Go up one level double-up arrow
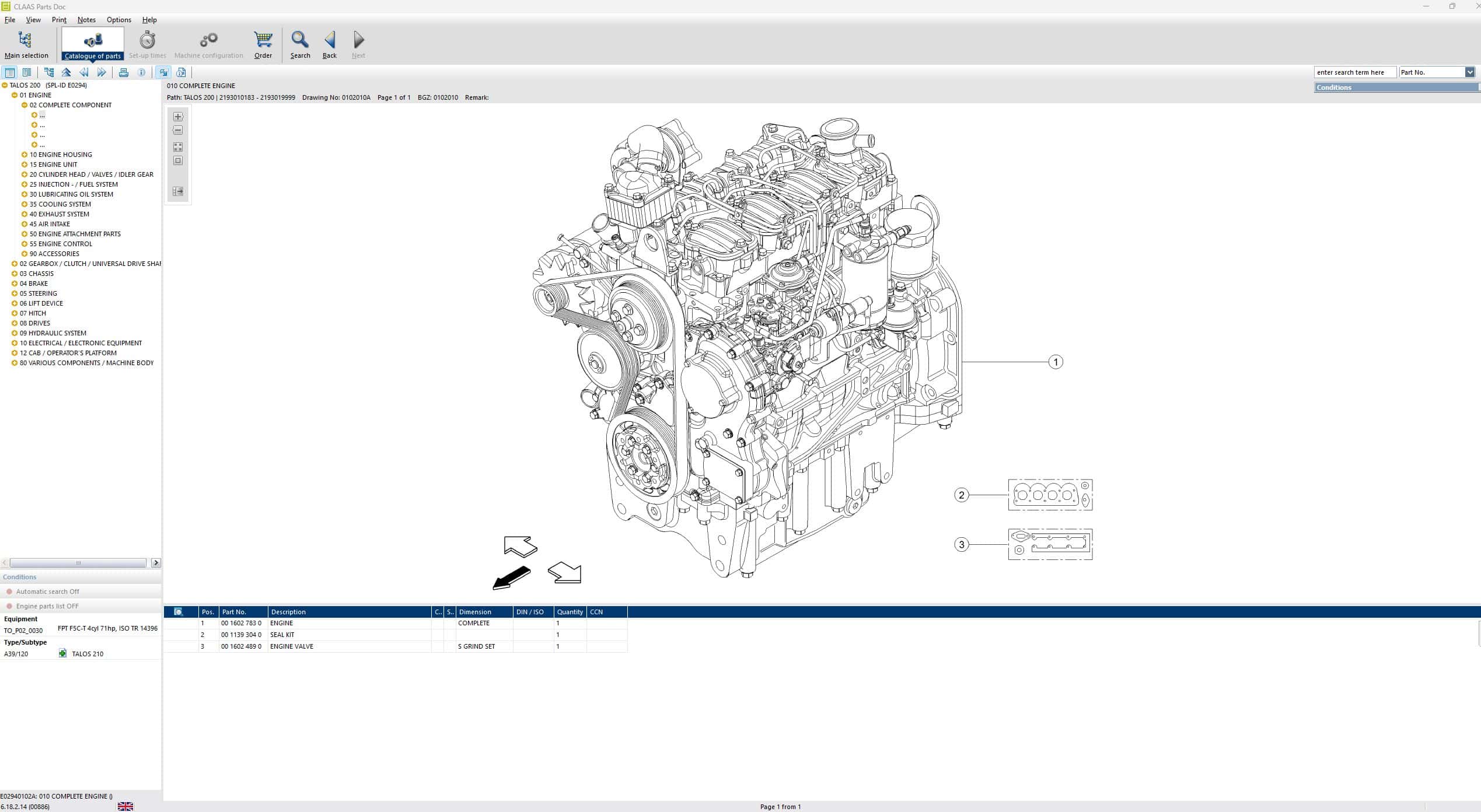Screen dimensions: 1481x812 click(67, 72)
